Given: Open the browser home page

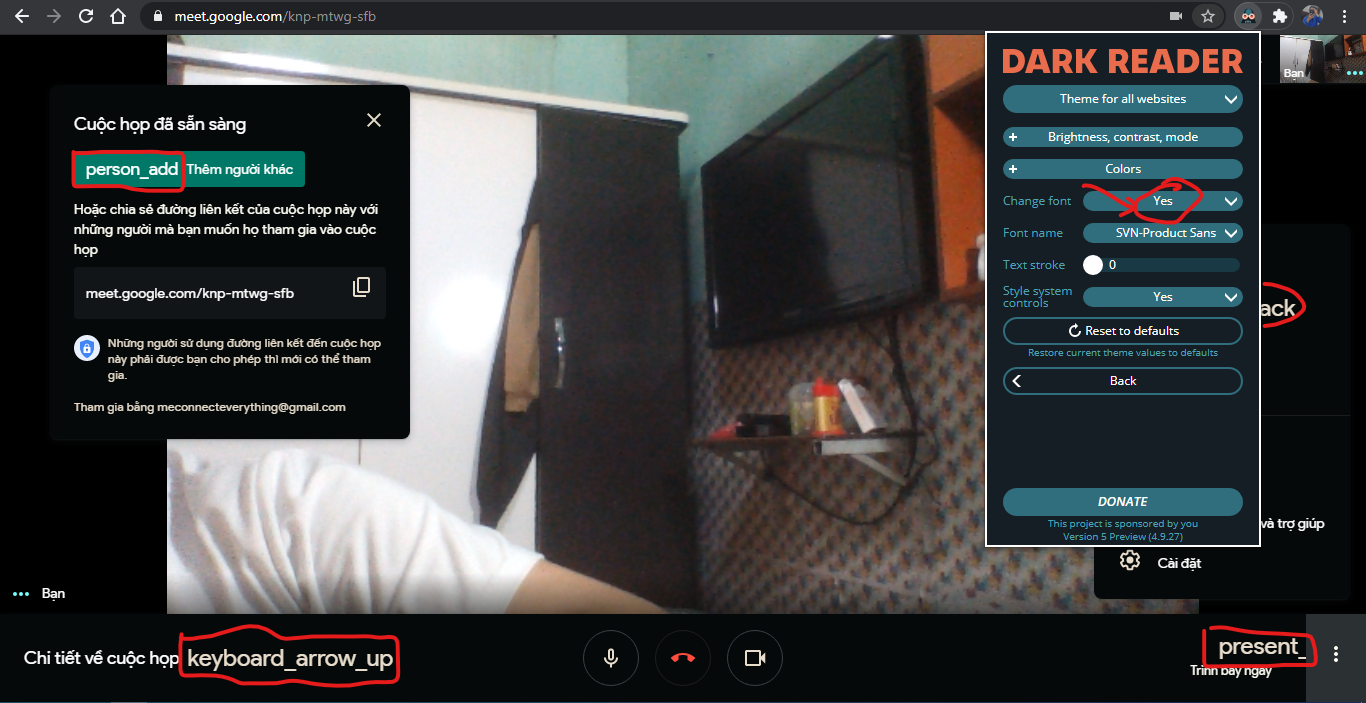Looking at the screenshot, I should pyautogui.click(x=118, y=16).
